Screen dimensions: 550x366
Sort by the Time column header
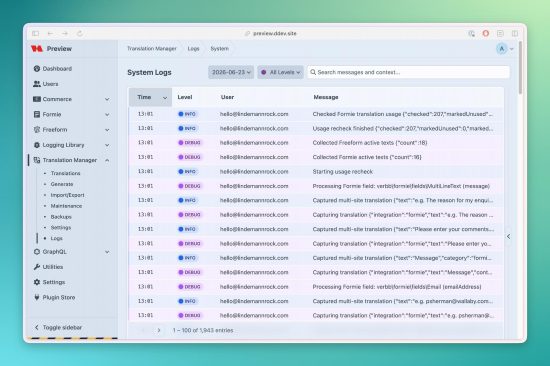point(150,97)
